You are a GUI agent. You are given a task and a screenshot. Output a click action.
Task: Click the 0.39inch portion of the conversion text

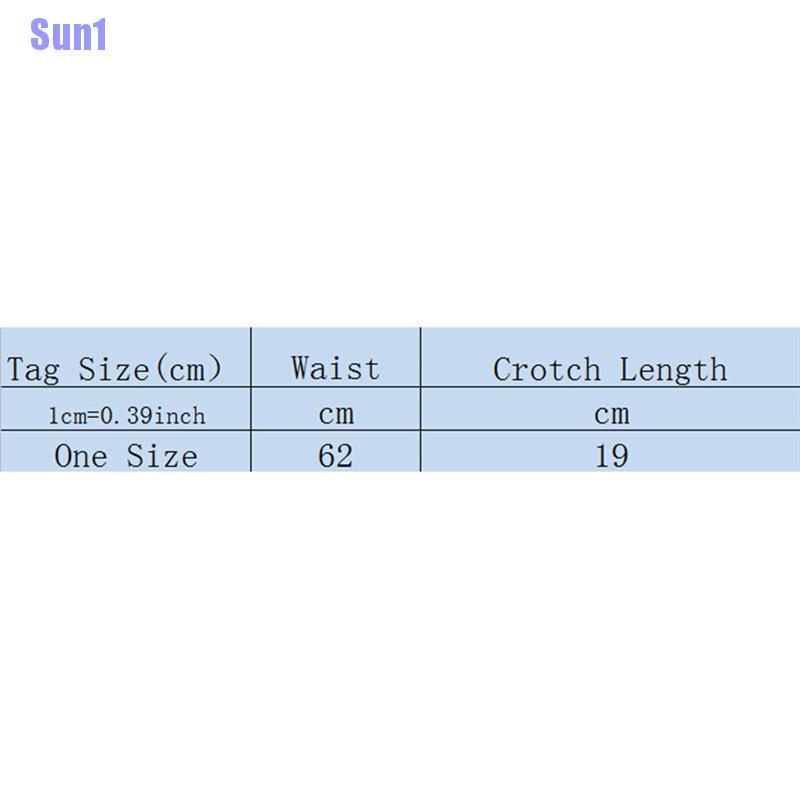pos(153,415)
